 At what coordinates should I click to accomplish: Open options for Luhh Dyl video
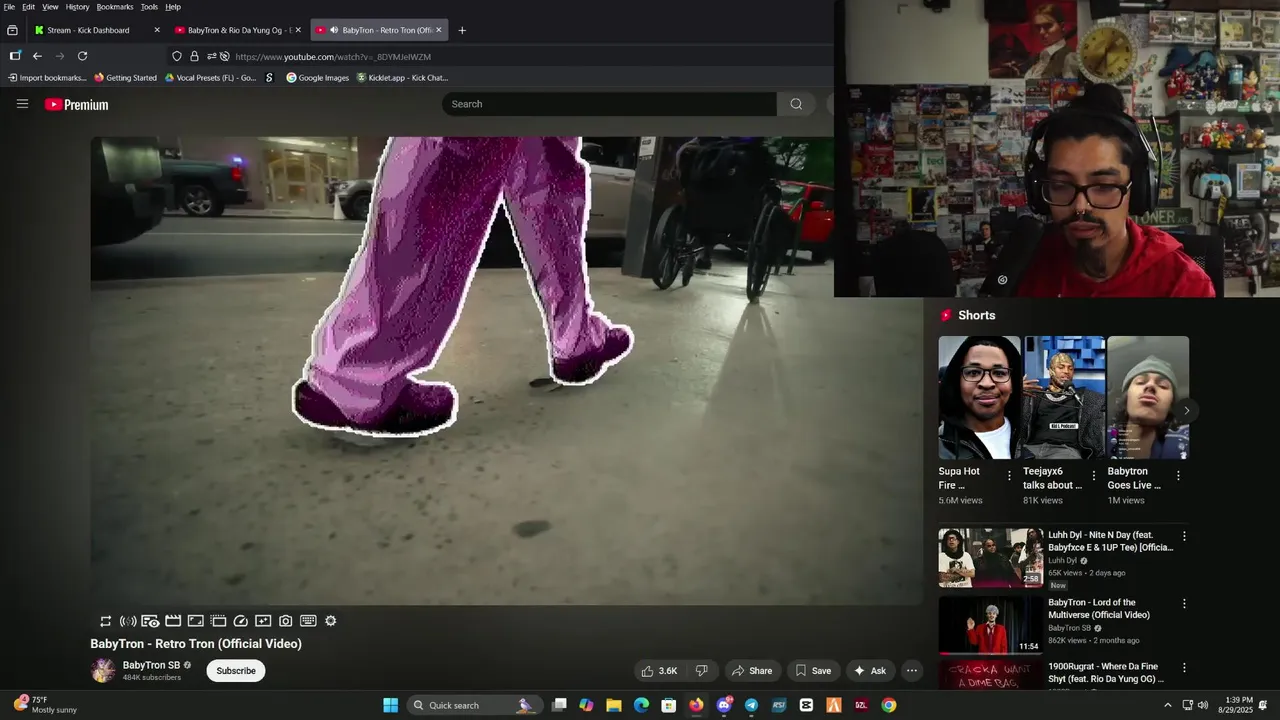coord(1184,536)
